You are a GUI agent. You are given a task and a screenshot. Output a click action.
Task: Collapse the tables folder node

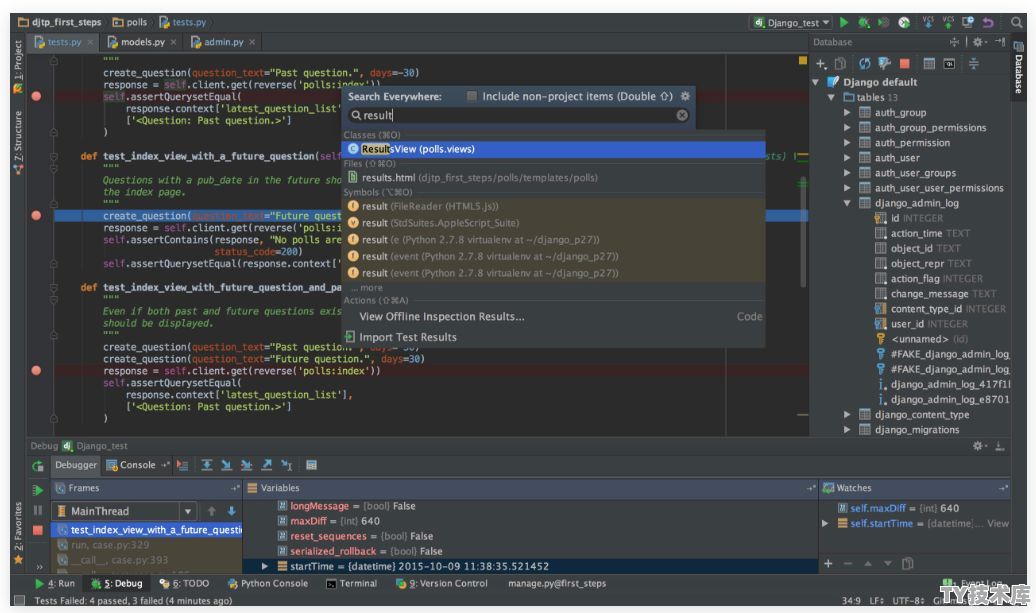point(831,97)
